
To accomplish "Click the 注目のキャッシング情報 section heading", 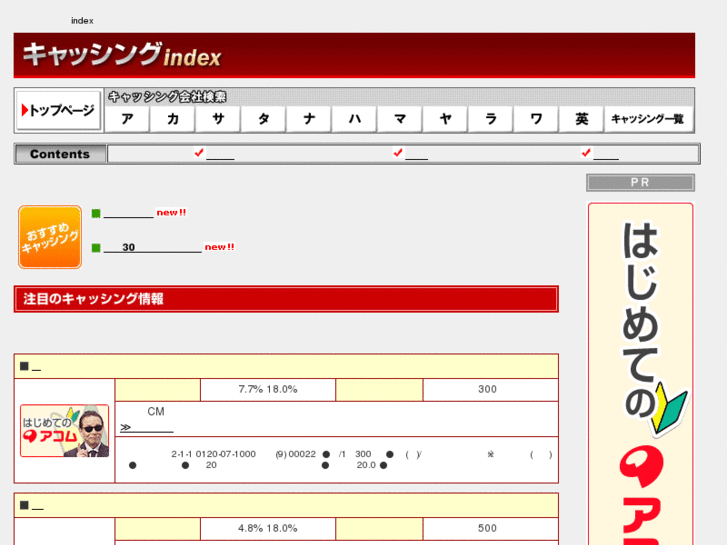I will 286,299.
